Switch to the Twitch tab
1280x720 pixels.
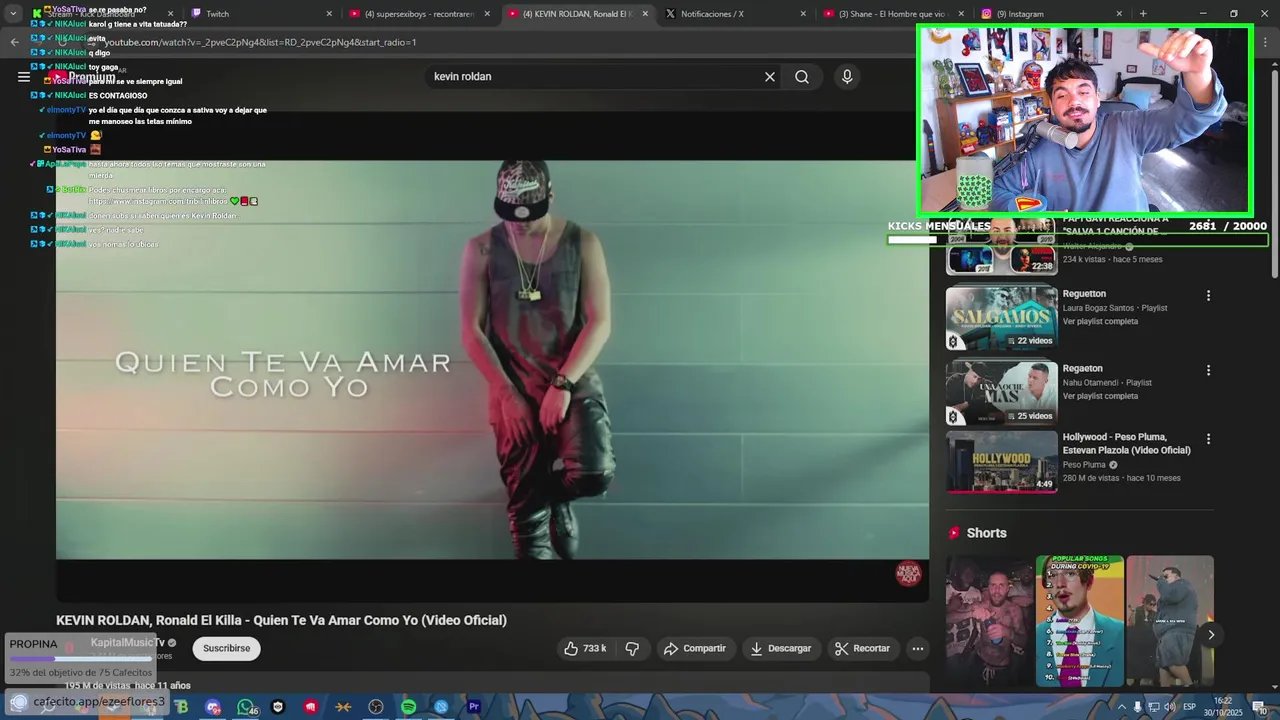click(261, 14)
